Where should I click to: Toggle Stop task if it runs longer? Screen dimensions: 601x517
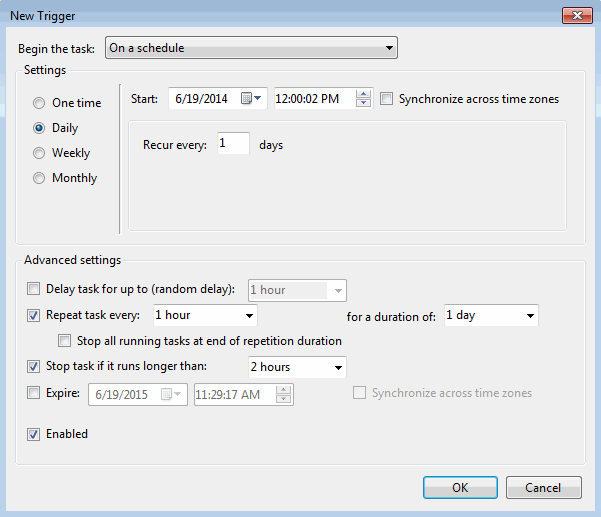click(35, 367)
